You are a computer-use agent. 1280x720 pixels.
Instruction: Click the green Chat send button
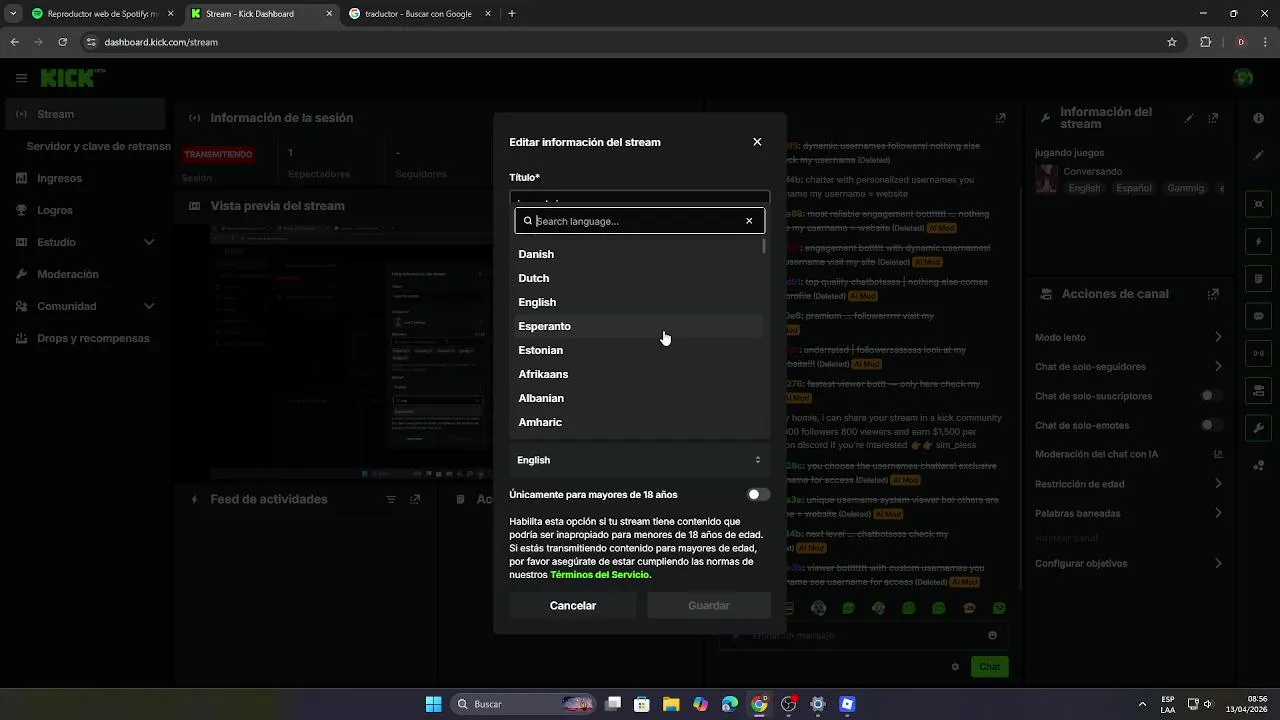click(x=989, y=666)
